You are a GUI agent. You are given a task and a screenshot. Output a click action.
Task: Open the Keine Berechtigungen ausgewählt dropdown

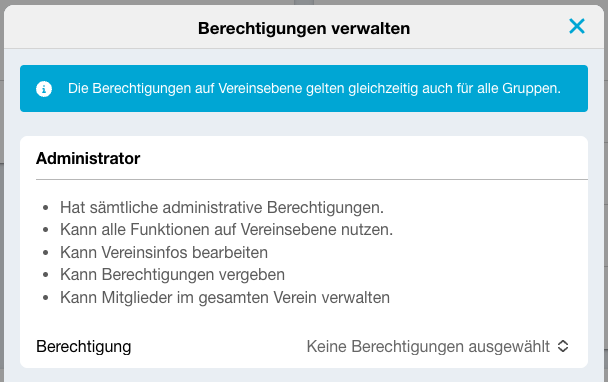click(437, 346)
